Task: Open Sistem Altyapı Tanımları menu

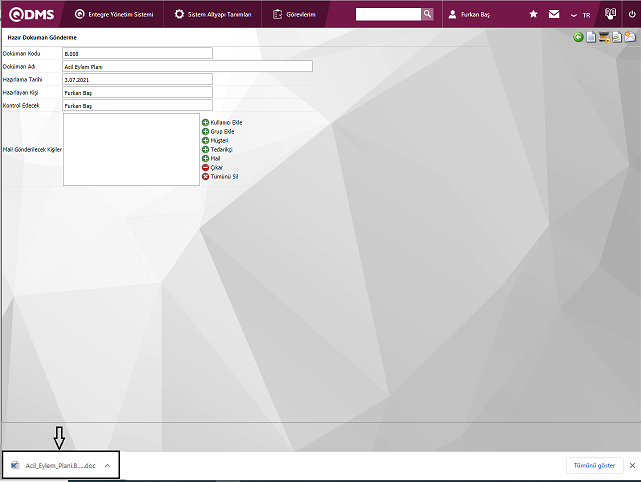Action: tap(213, 14)
